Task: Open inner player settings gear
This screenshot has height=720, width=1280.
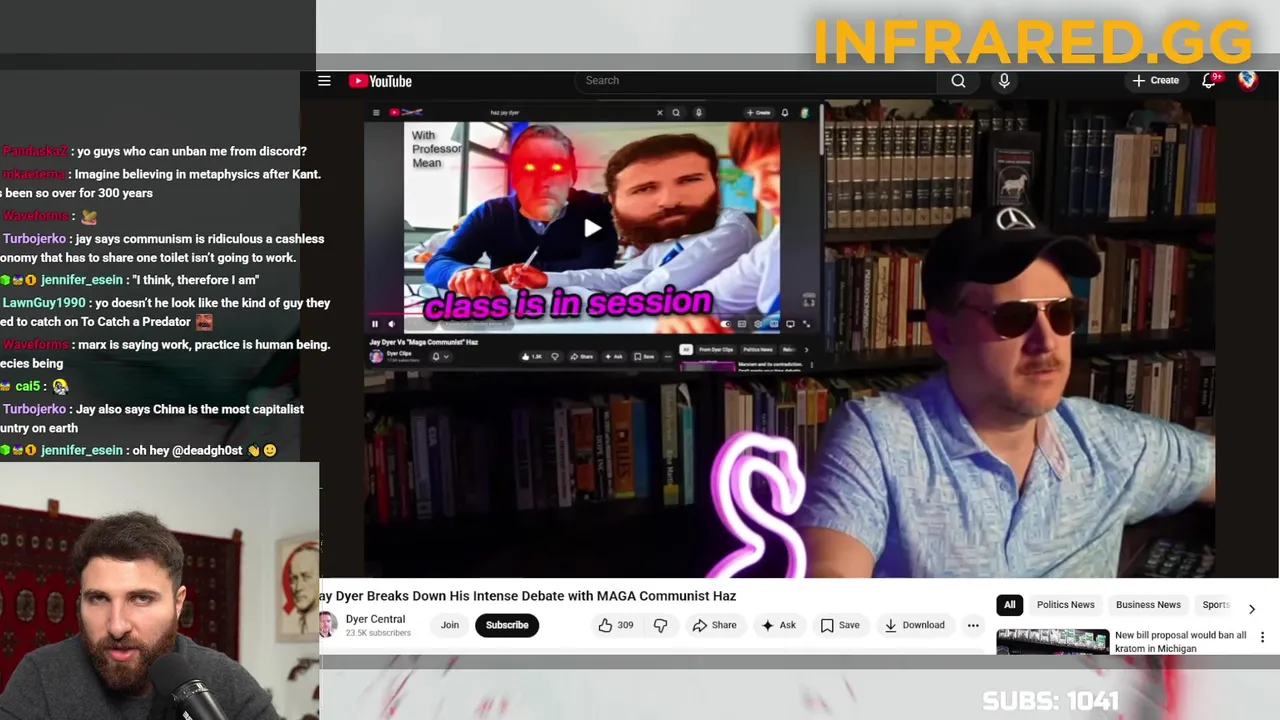Action: (x=758, y=324)
